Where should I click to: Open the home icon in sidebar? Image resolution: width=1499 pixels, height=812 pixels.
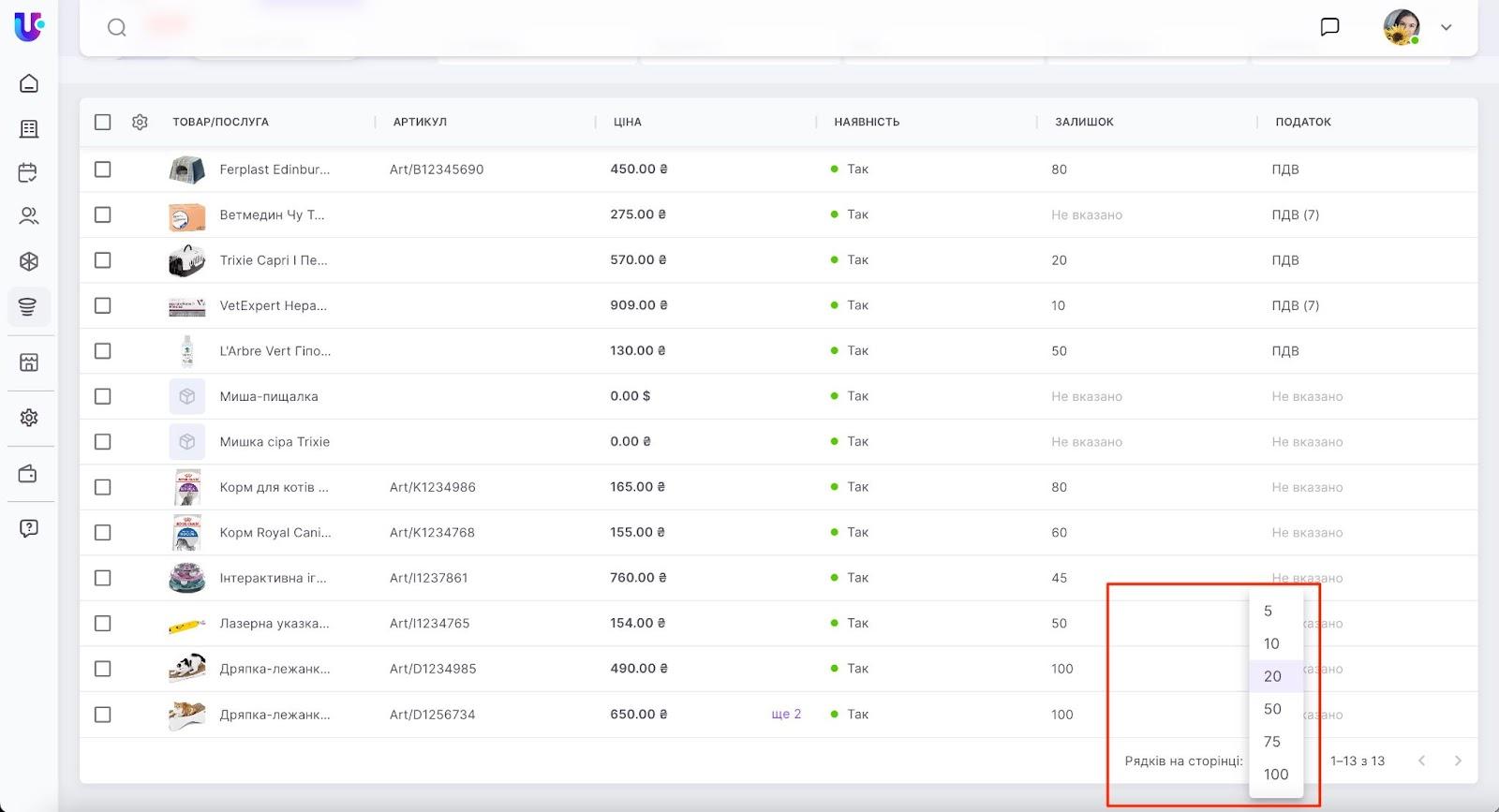pyautogui.click(x=29, y=83)
